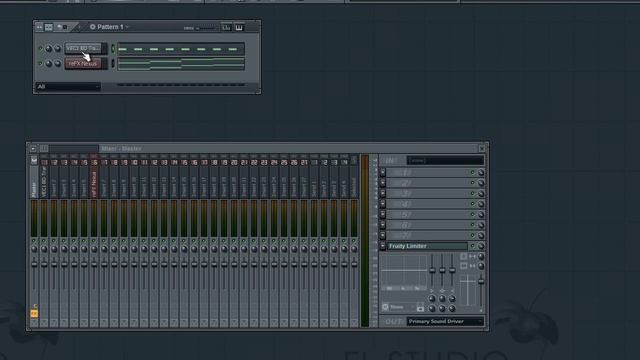The height and width of the screenshot is (360, 640).
Task: Select mixer Send 1 track
Action: click(x=314, y=182)
